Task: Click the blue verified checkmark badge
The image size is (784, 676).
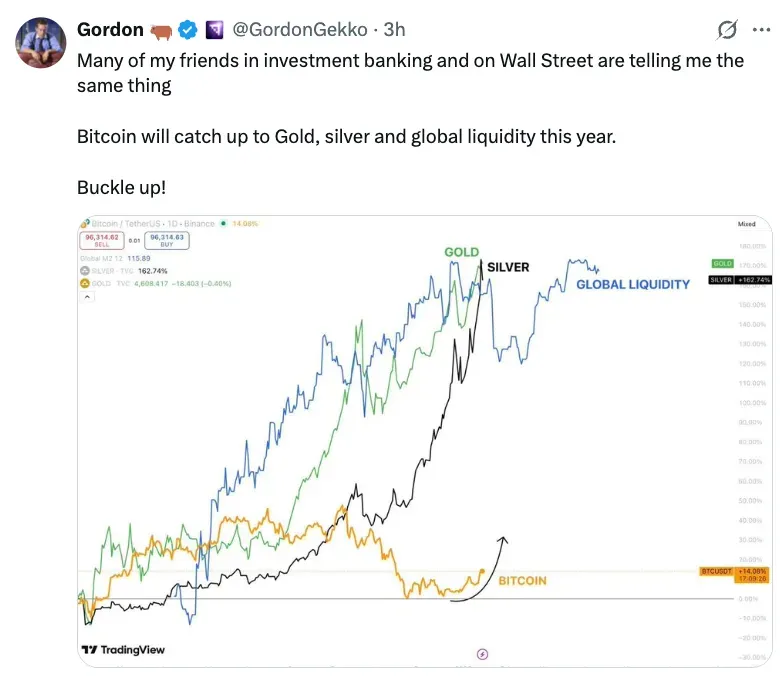Action: [187, 30]
